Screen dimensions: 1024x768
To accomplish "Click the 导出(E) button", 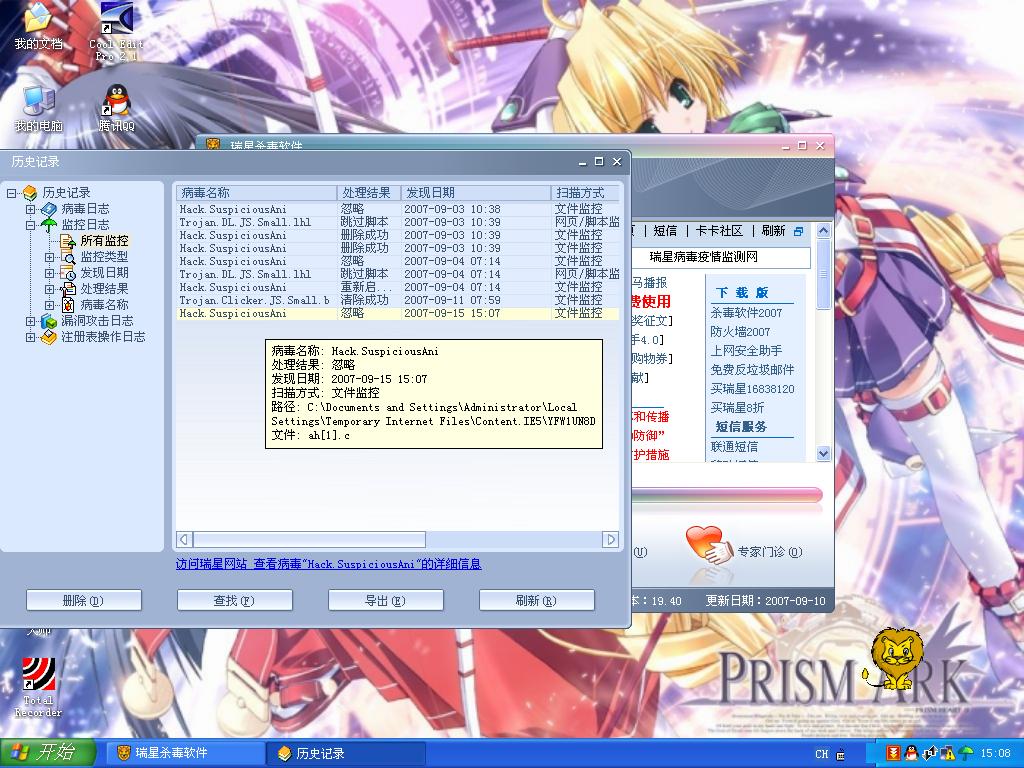I will point(385,600).
